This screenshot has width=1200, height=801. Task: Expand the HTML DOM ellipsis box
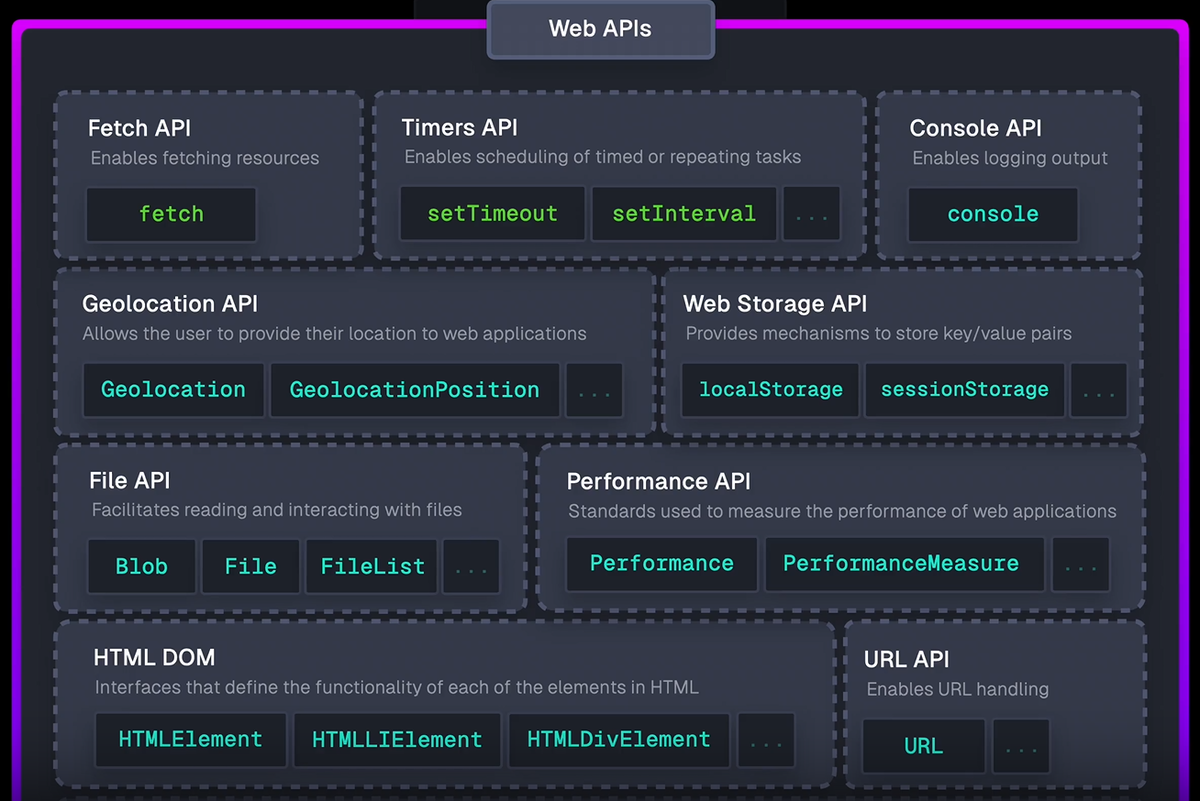pyautogui.click(x=766, y=740)
